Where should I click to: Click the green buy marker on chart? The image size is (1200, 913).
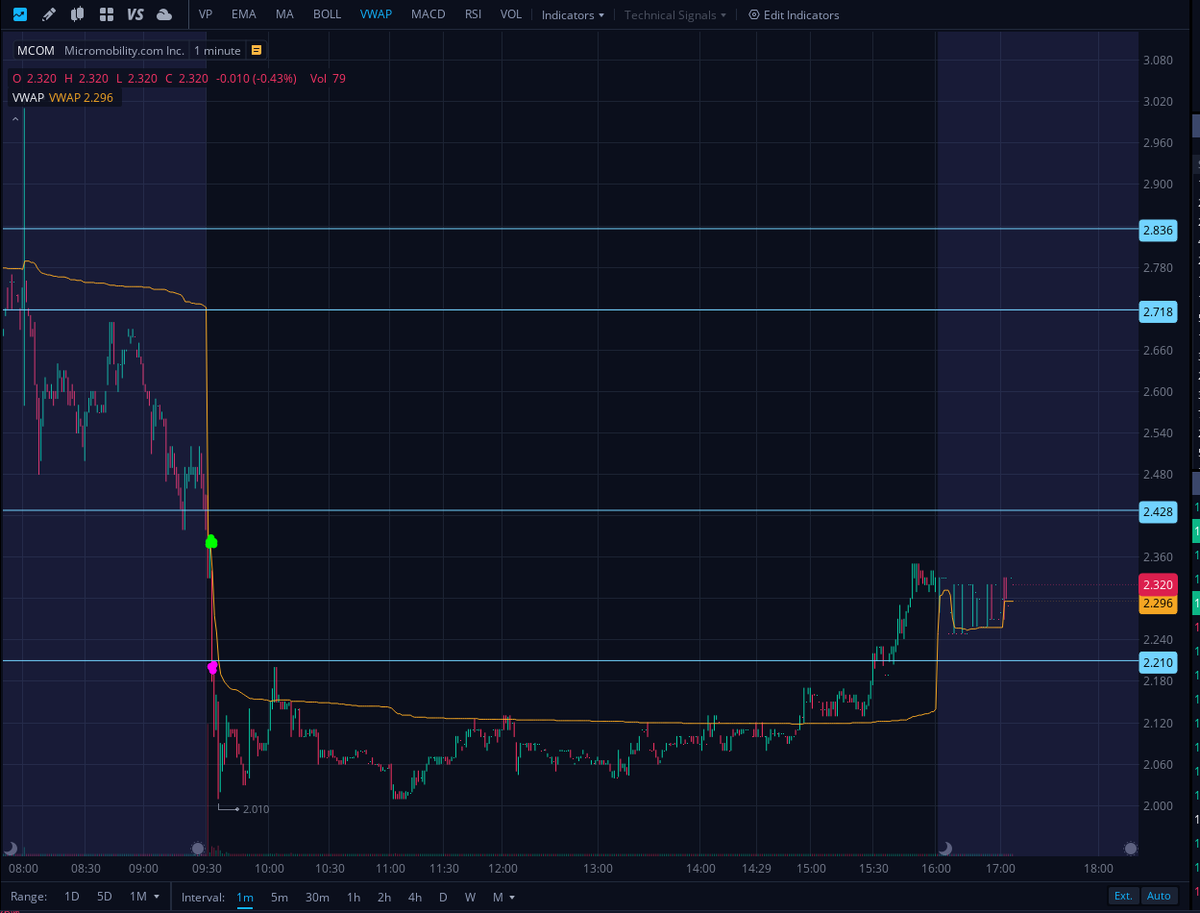click(211, 542)
